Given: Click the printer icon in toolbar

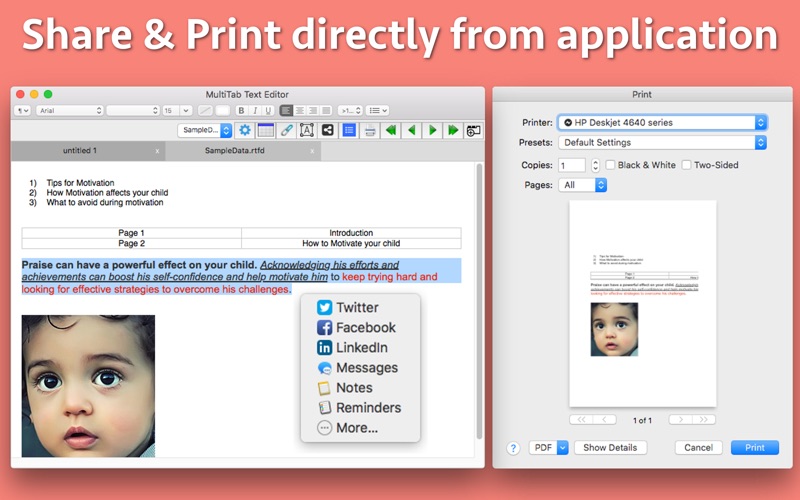Looking at the screenshot, I should point(370,131).
